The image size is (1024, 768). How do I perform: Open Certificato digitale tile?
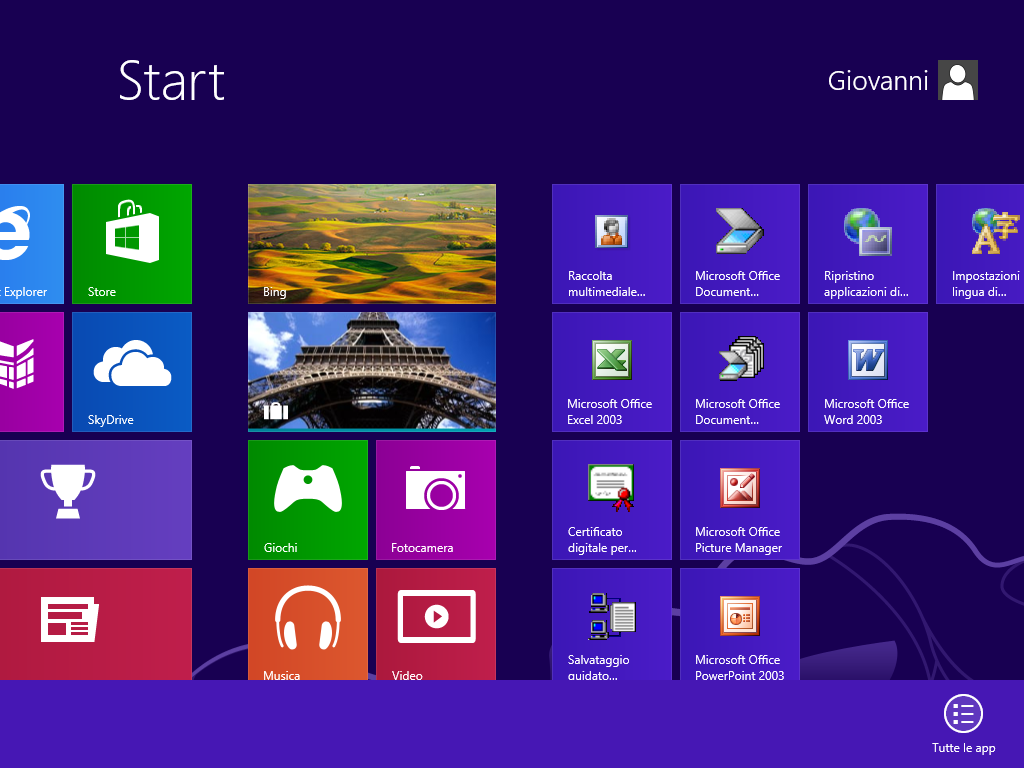611,500
